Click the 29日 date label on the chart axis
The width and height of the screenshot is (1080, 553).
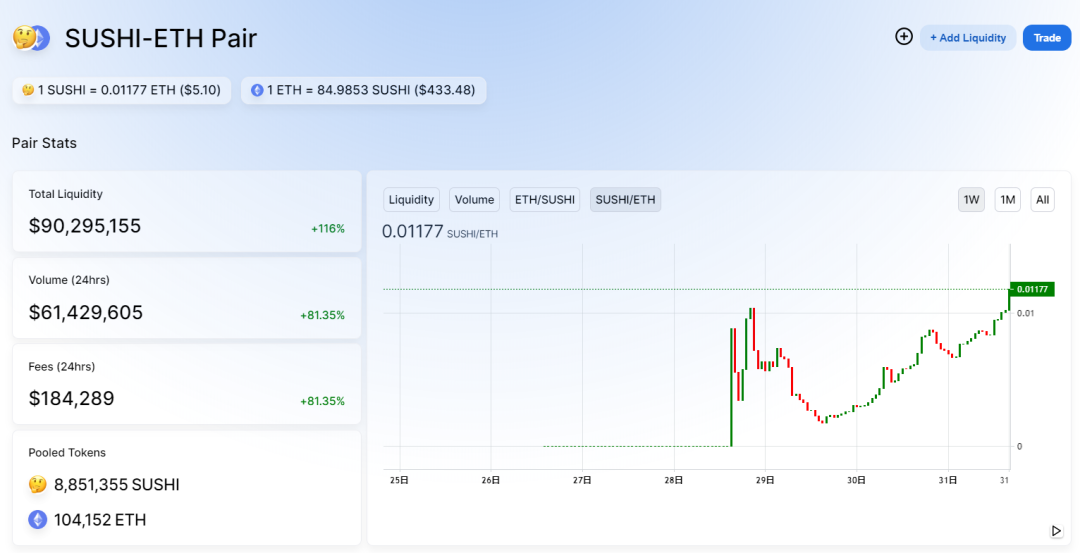765,480
